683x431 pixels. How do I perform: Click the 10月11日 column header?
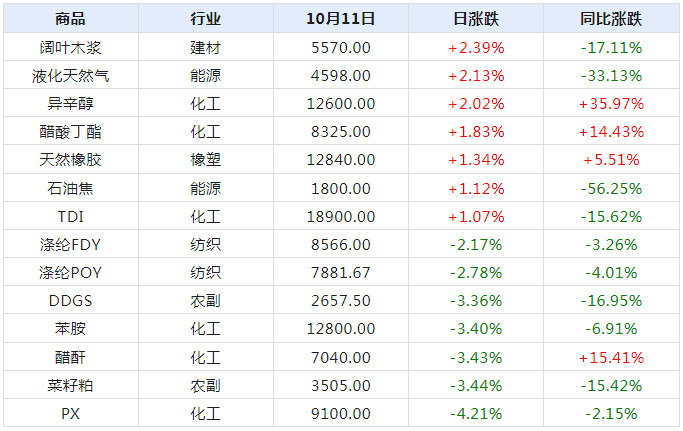click(x=341, y=18)
